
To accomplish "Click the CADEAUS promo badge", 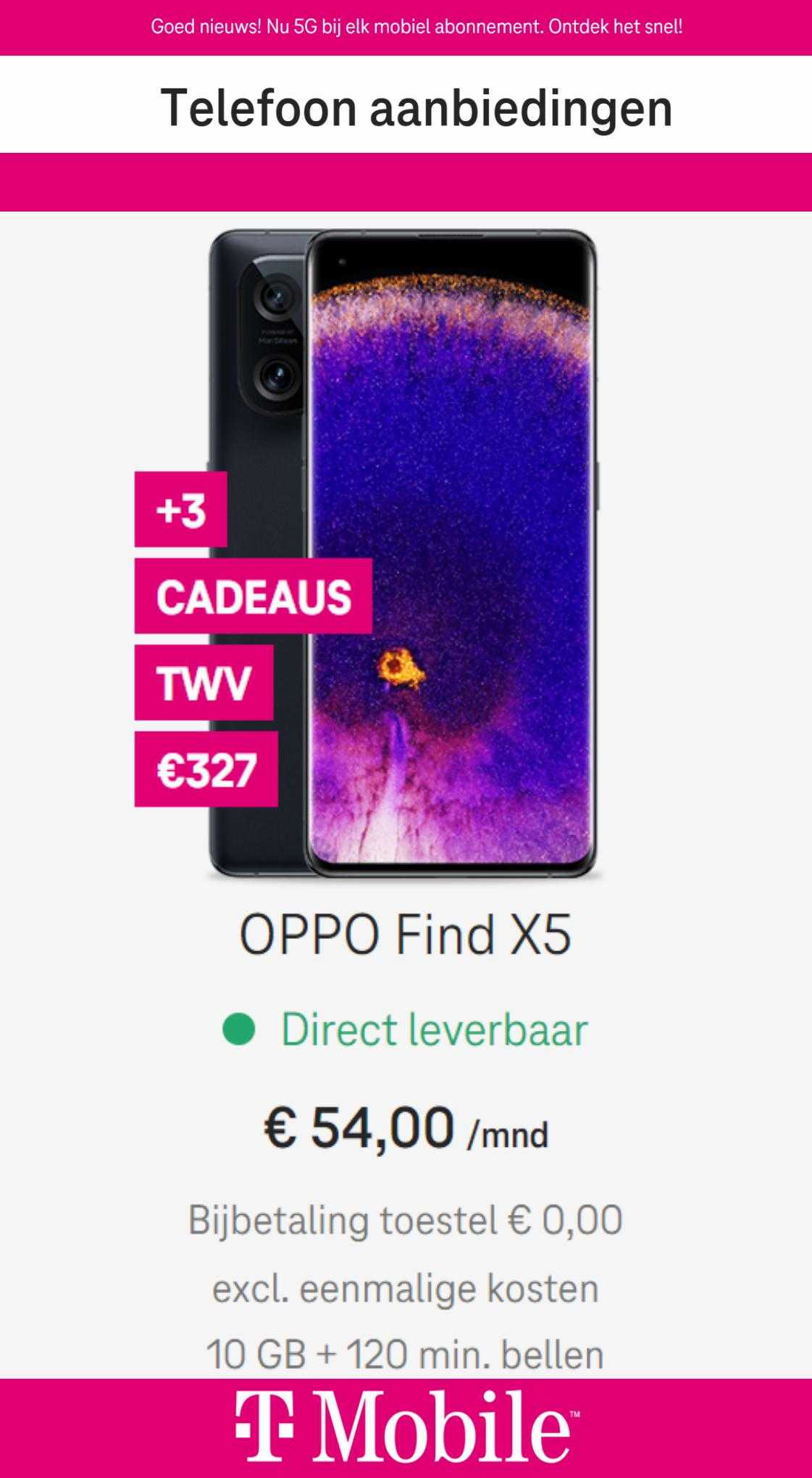I will (x=254, y=596).
